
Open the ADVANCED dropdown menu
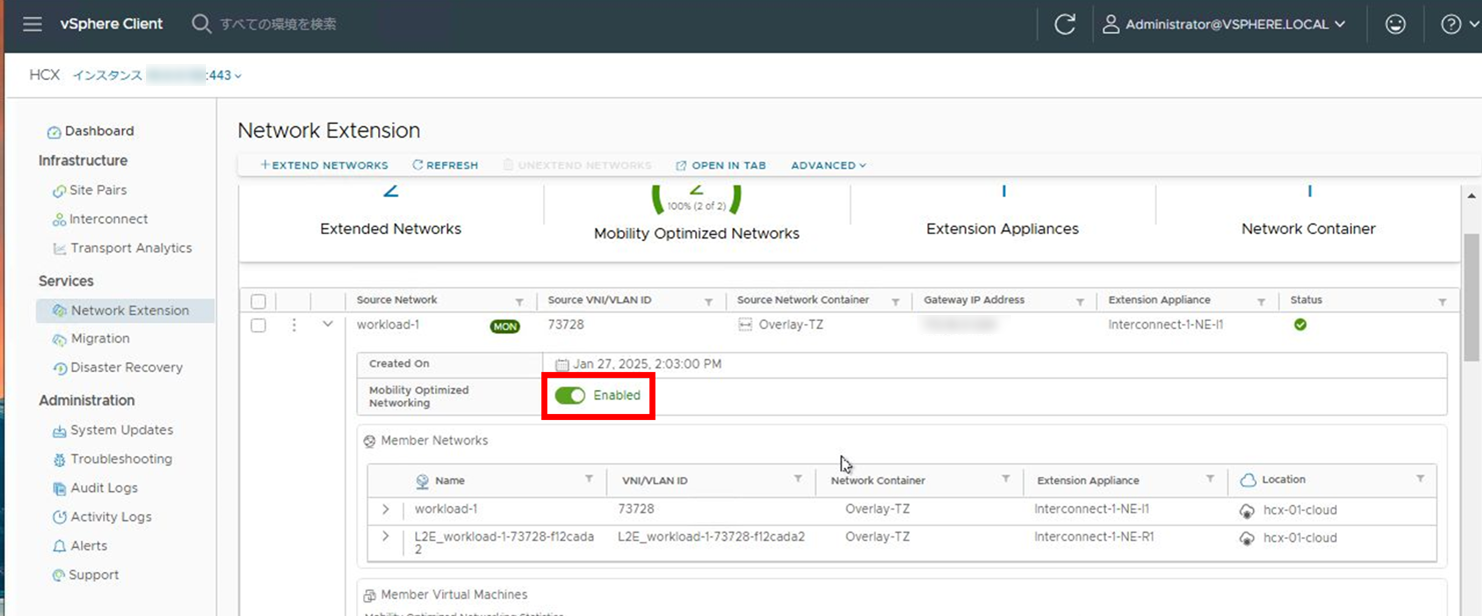tap(828, 165)
